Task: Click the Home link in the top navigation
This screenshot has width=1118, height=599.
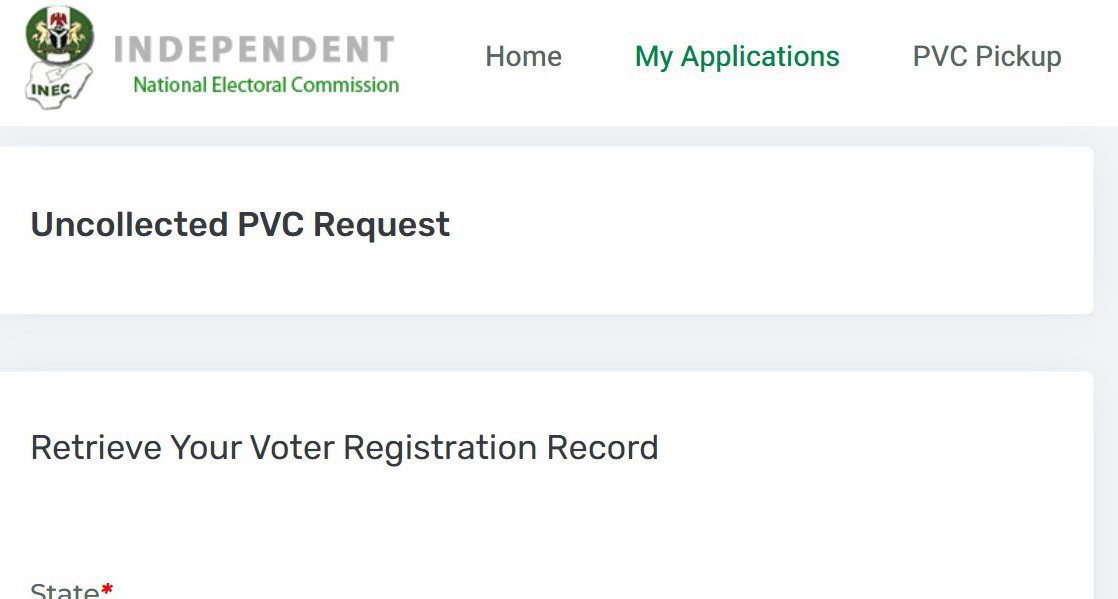Action: (523, 57)
